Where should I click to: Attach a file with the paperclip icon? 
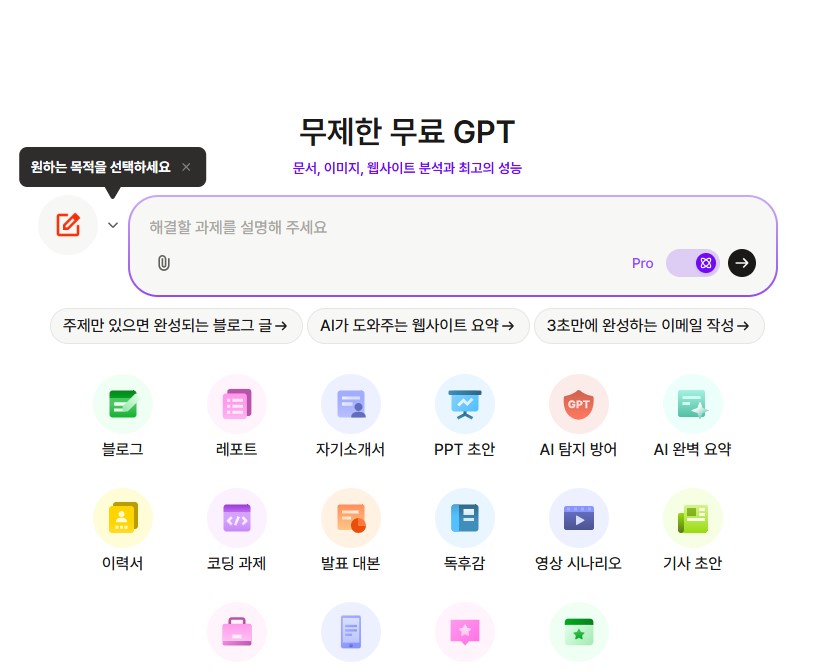pos(164,263)
